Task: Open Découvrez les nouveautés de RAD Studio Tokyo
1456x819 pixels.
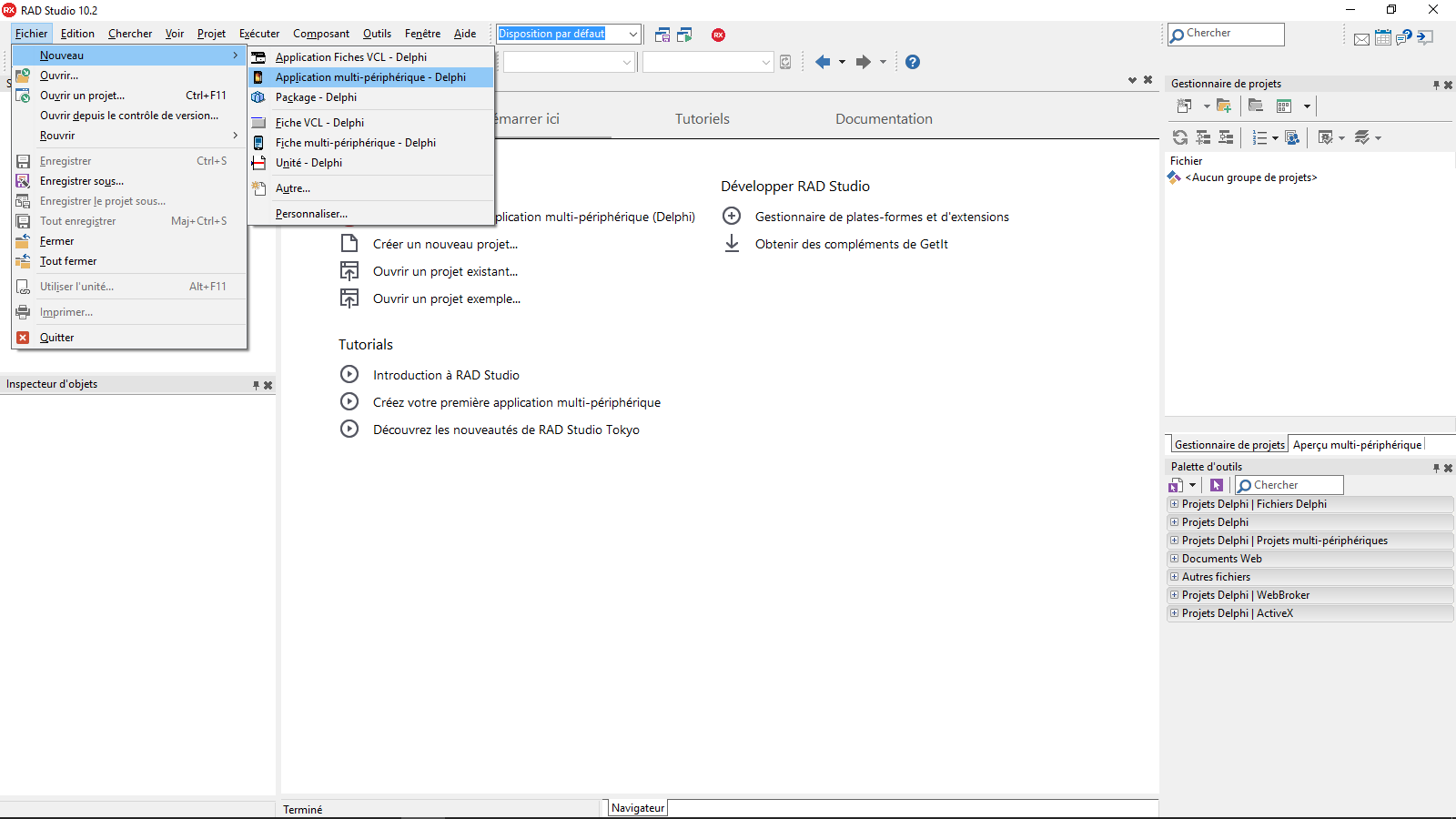Action: pos(506,430)
